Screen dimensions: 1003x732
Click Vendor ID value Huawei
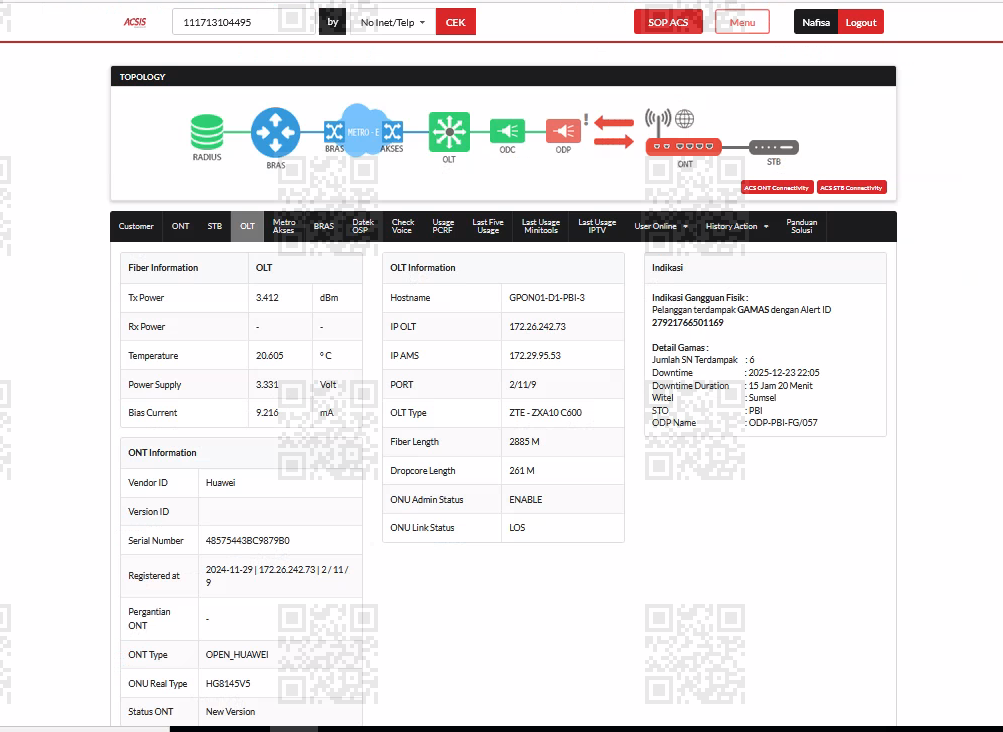(x=221, y=482)
